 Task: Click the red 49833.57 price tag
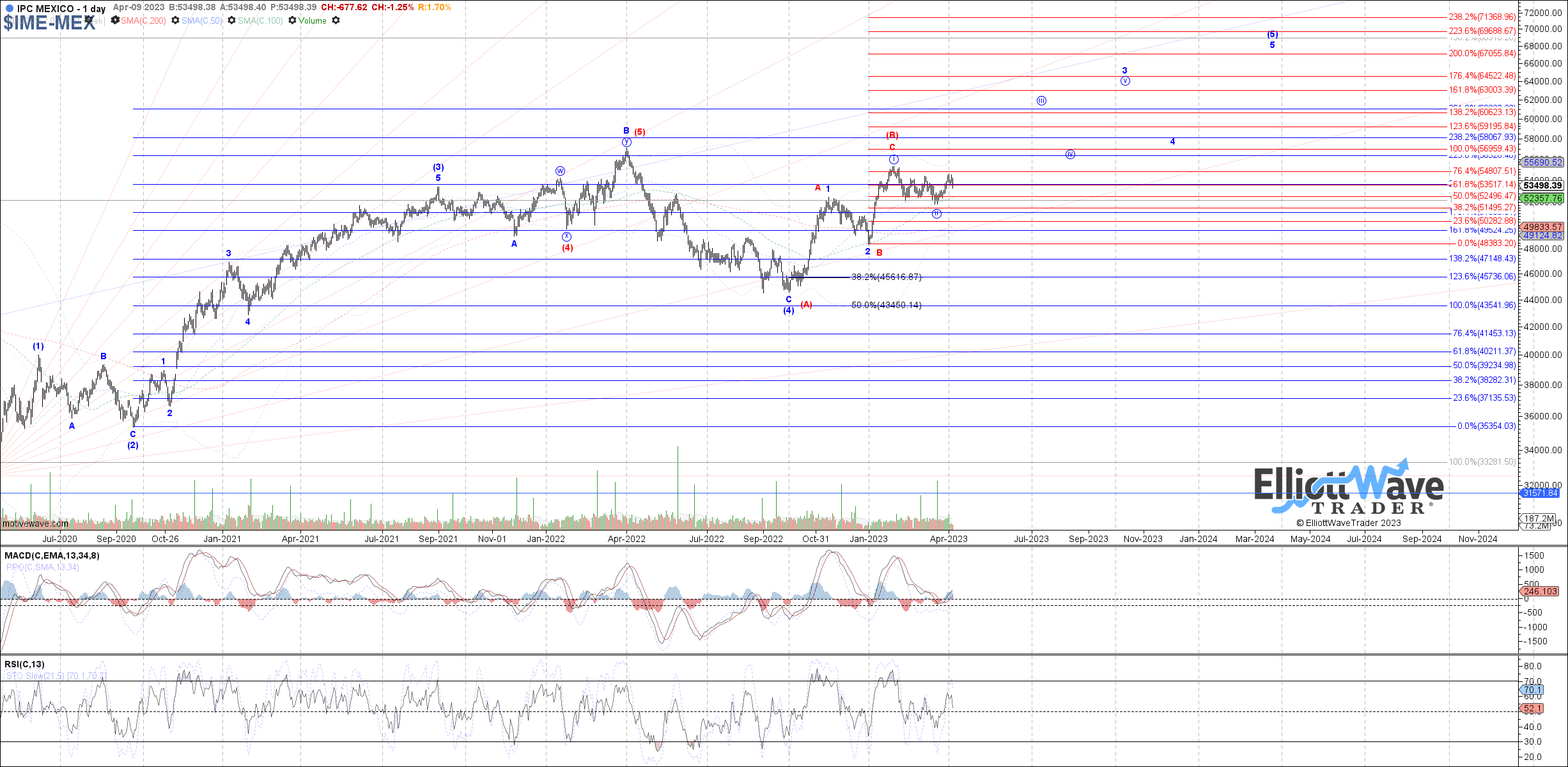1542,227
